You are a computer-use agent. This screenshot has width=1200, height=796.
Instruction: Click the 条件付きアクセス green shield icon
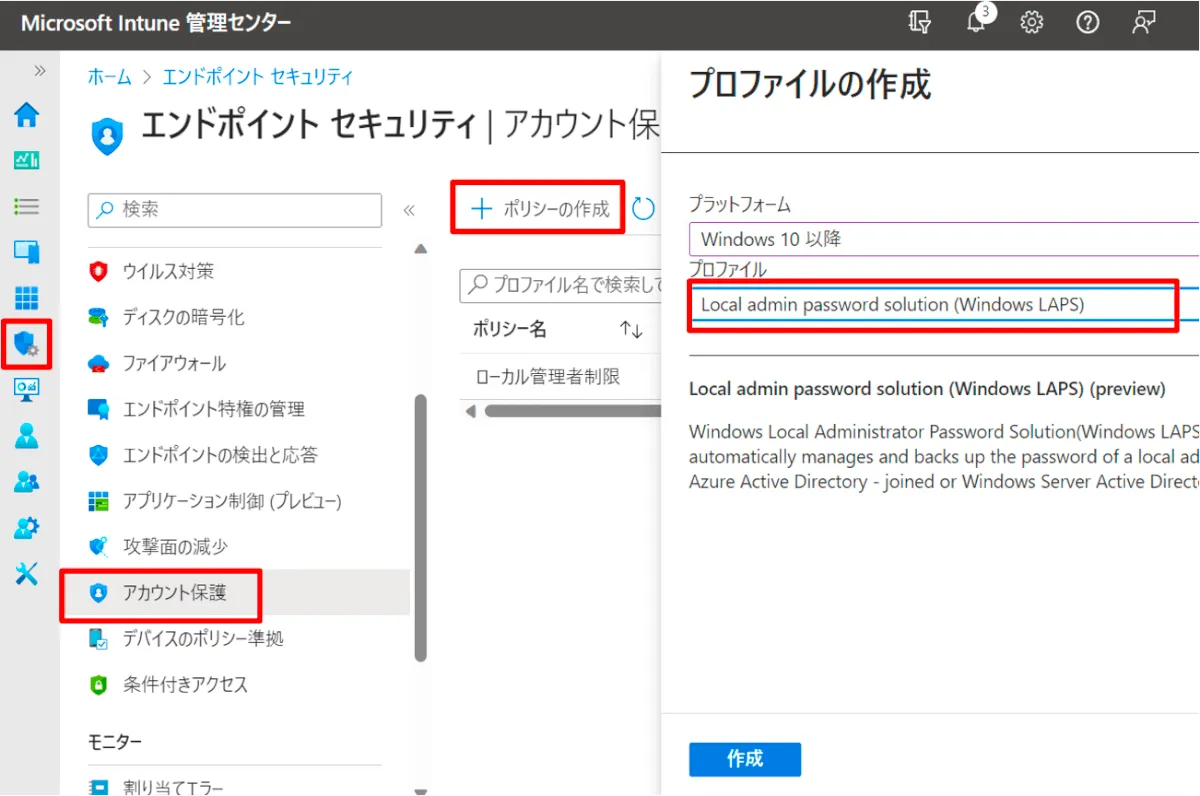tap(98, 685)
